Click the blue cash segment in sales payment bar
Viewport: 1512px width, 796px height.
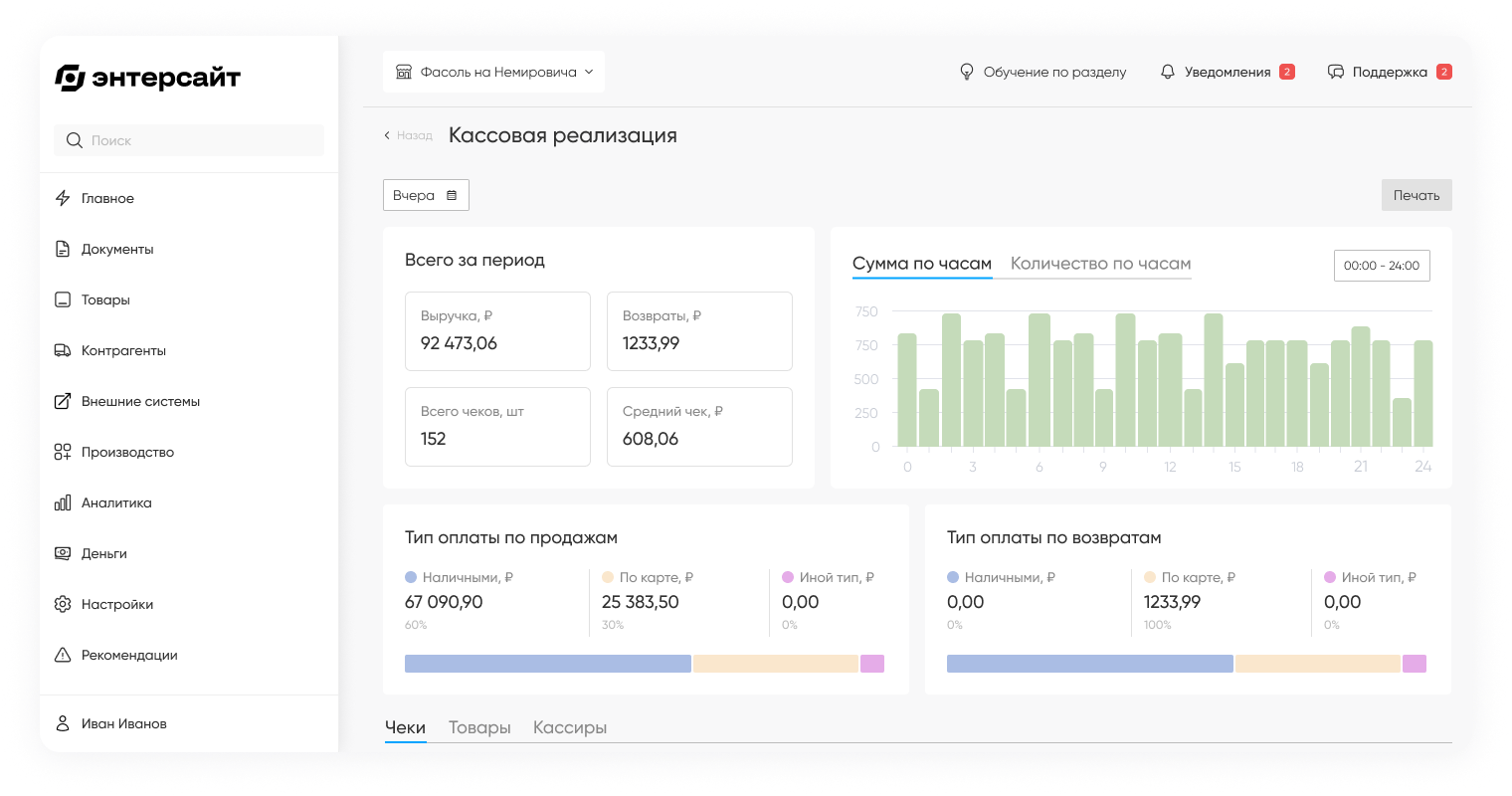coord(548,664)
